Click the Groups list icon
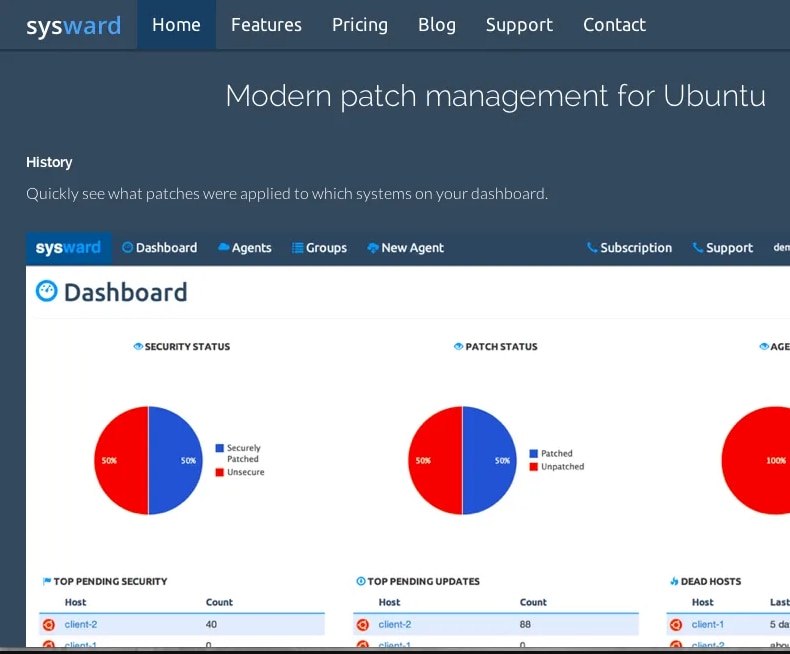This screenshot has width=790, height=654. point(298,248)
